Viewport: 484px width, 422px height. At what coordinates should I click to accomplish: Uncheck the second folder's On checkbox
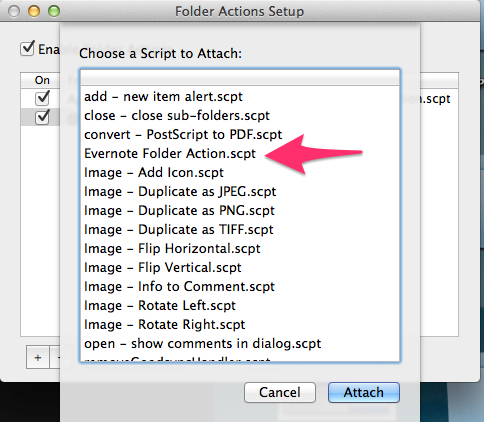[x=42, y=117]
